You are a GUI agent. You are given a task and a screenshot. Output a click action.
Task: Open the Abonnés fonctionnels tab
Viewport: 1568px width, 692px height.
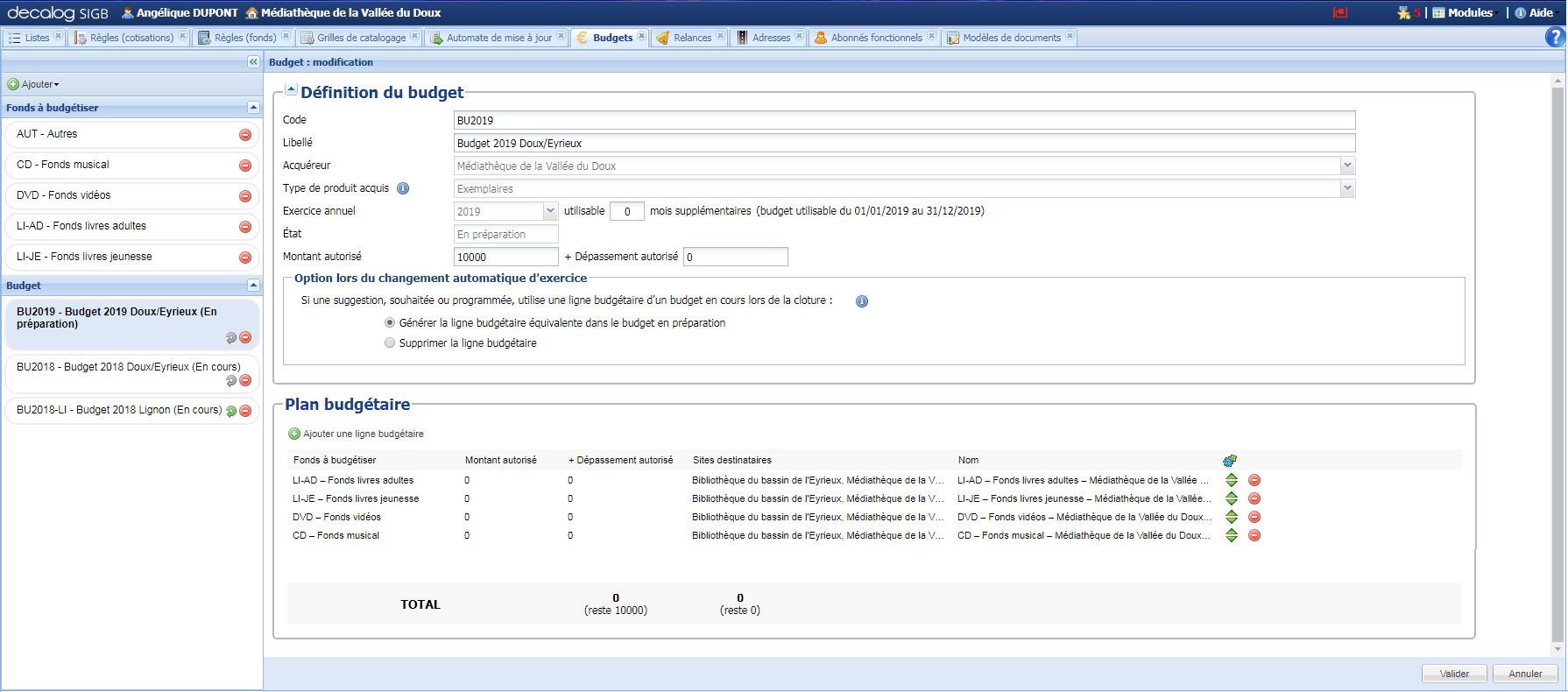pos(875,38)
